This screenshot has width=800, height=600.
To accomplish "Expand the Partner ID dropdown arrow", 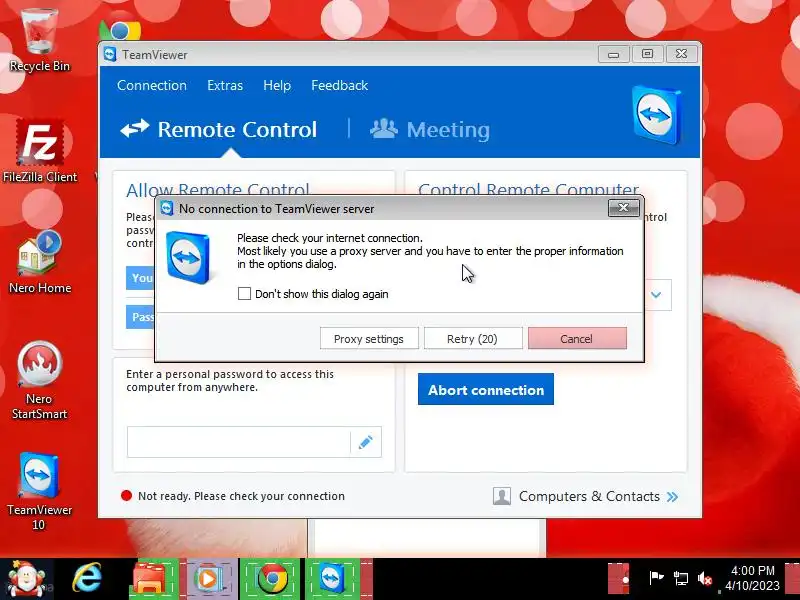I will (656, 294).
